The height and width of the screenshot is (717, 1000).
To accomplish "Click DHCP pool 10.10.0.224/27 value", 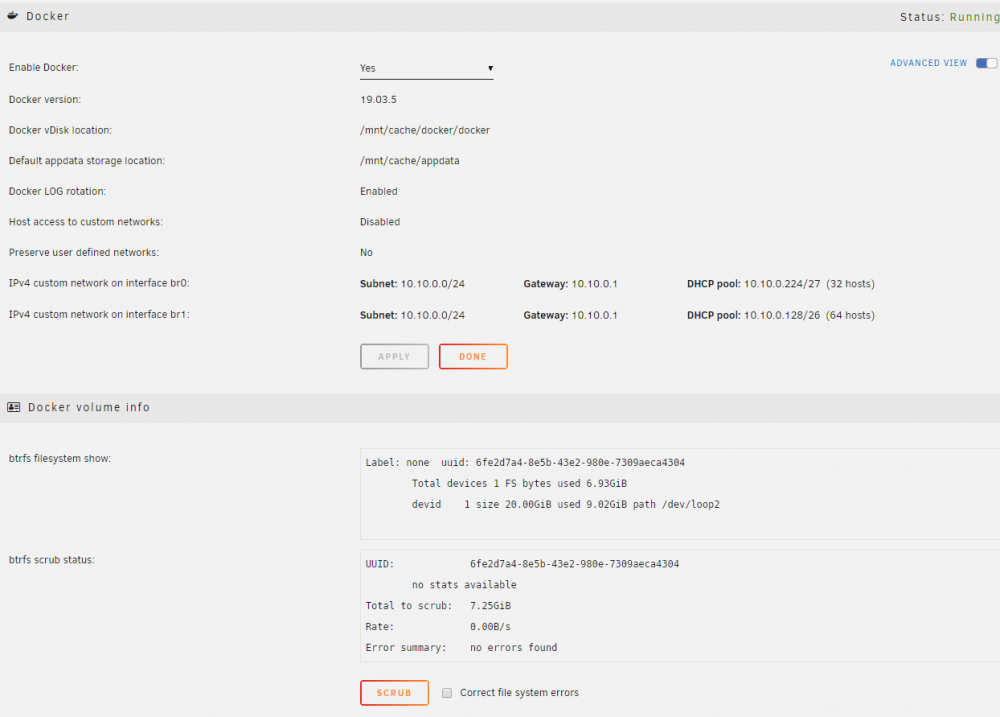I will (782, 284).
